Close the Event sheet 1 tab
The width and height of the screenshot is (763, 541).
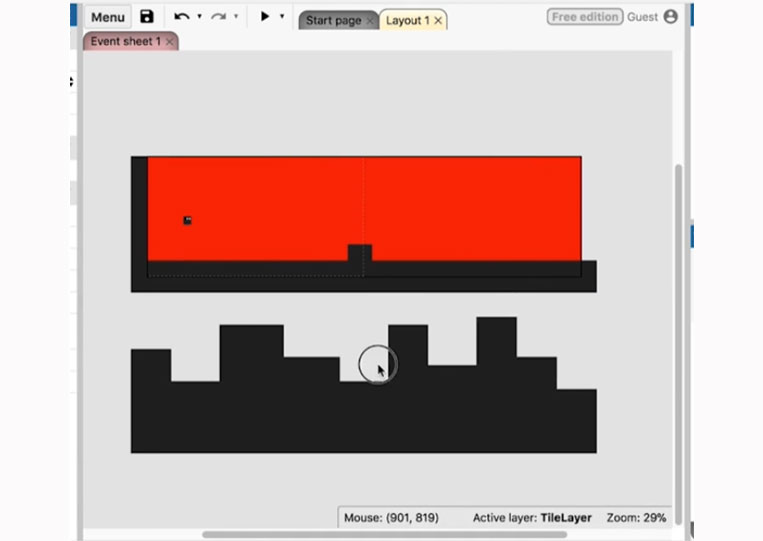[169, 42]
